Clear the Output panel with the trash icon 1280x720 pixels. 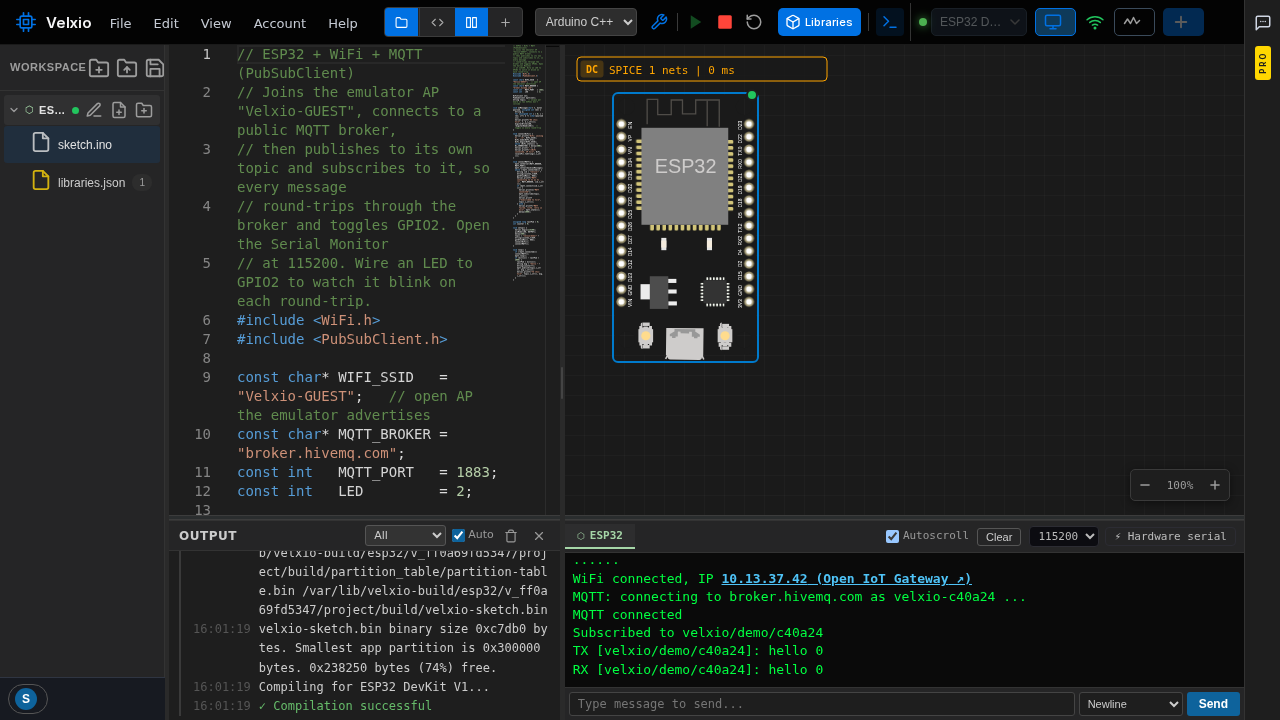click(x=511, y=536)
